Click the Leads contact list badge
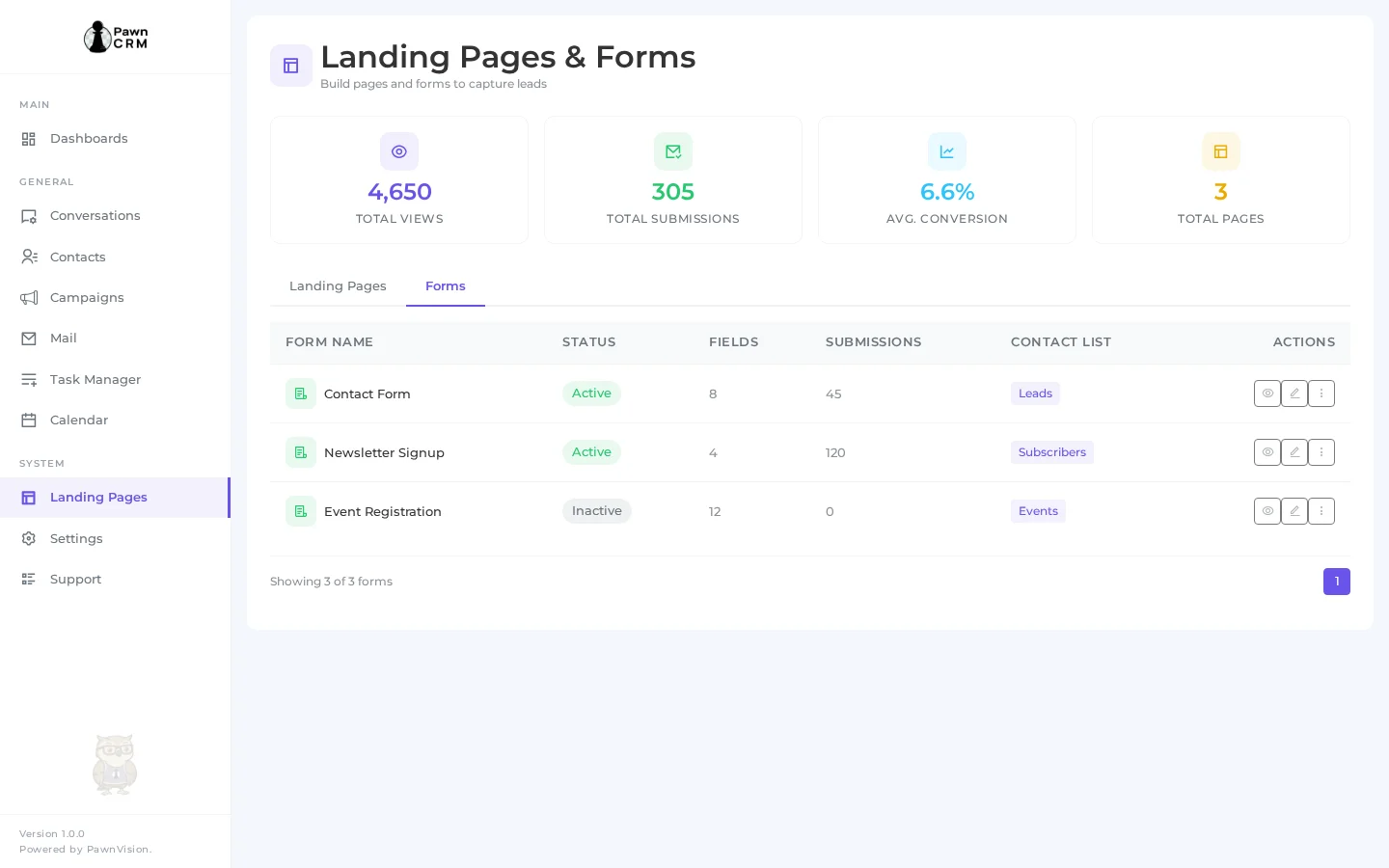This screenshot has width=1389, height=868. 1035,393
